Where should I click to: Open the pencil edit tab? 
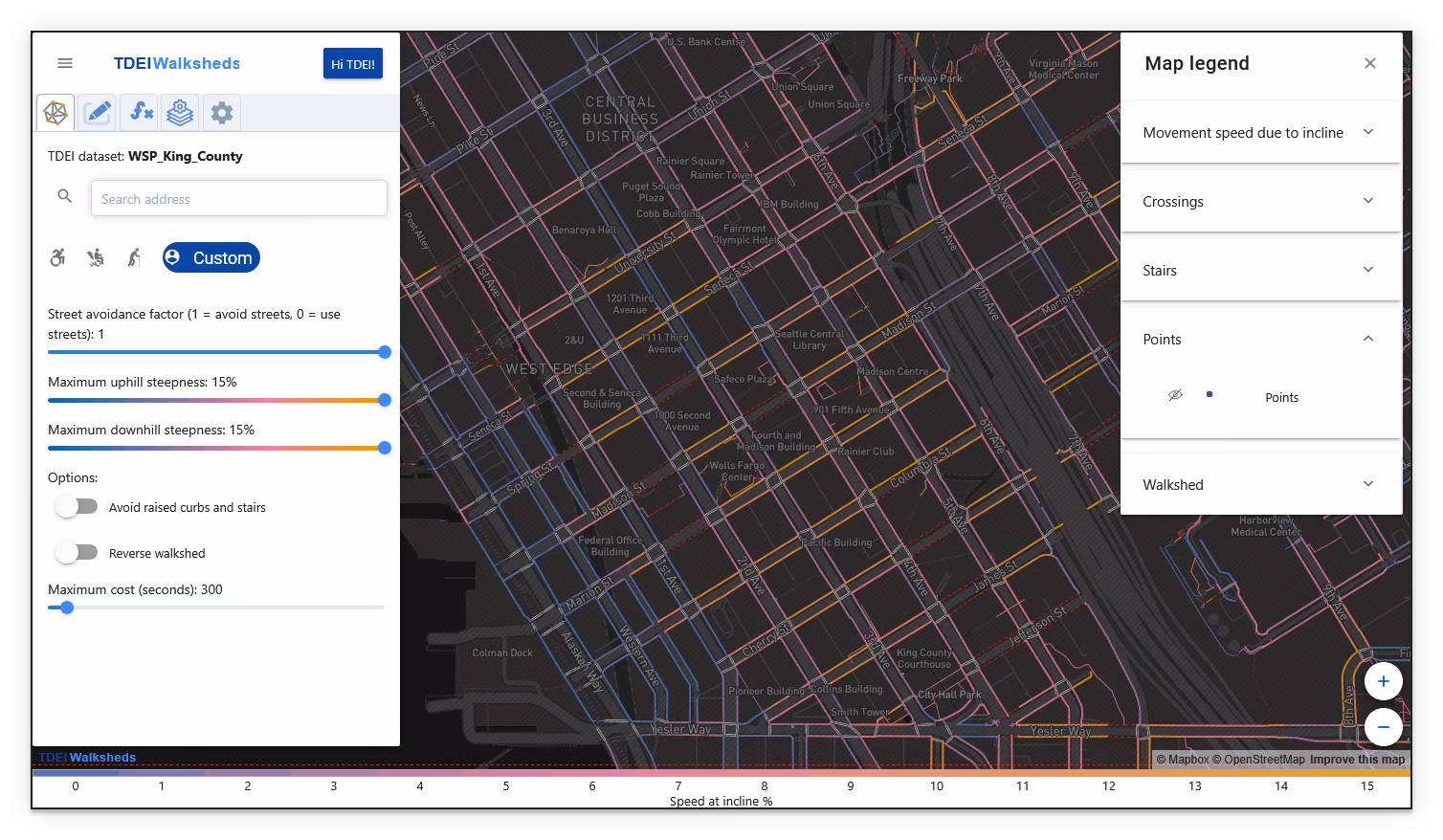(97, 113)
